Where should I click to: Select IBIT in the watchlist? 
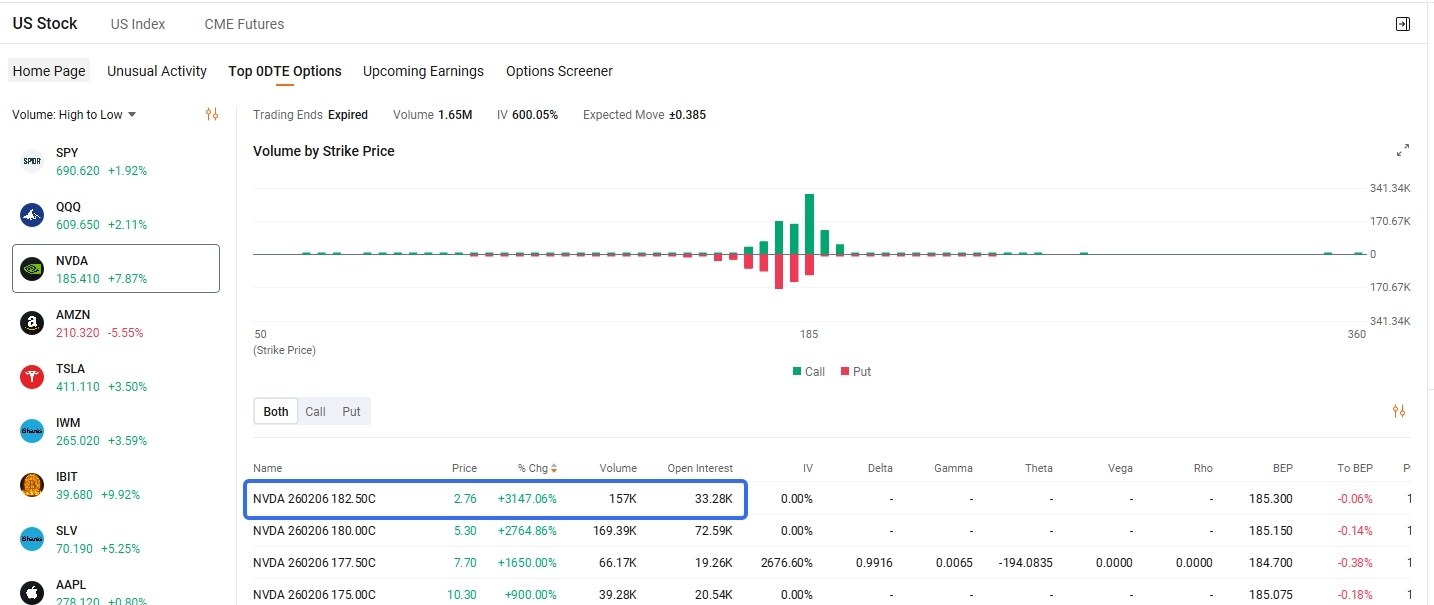[116, 485]
